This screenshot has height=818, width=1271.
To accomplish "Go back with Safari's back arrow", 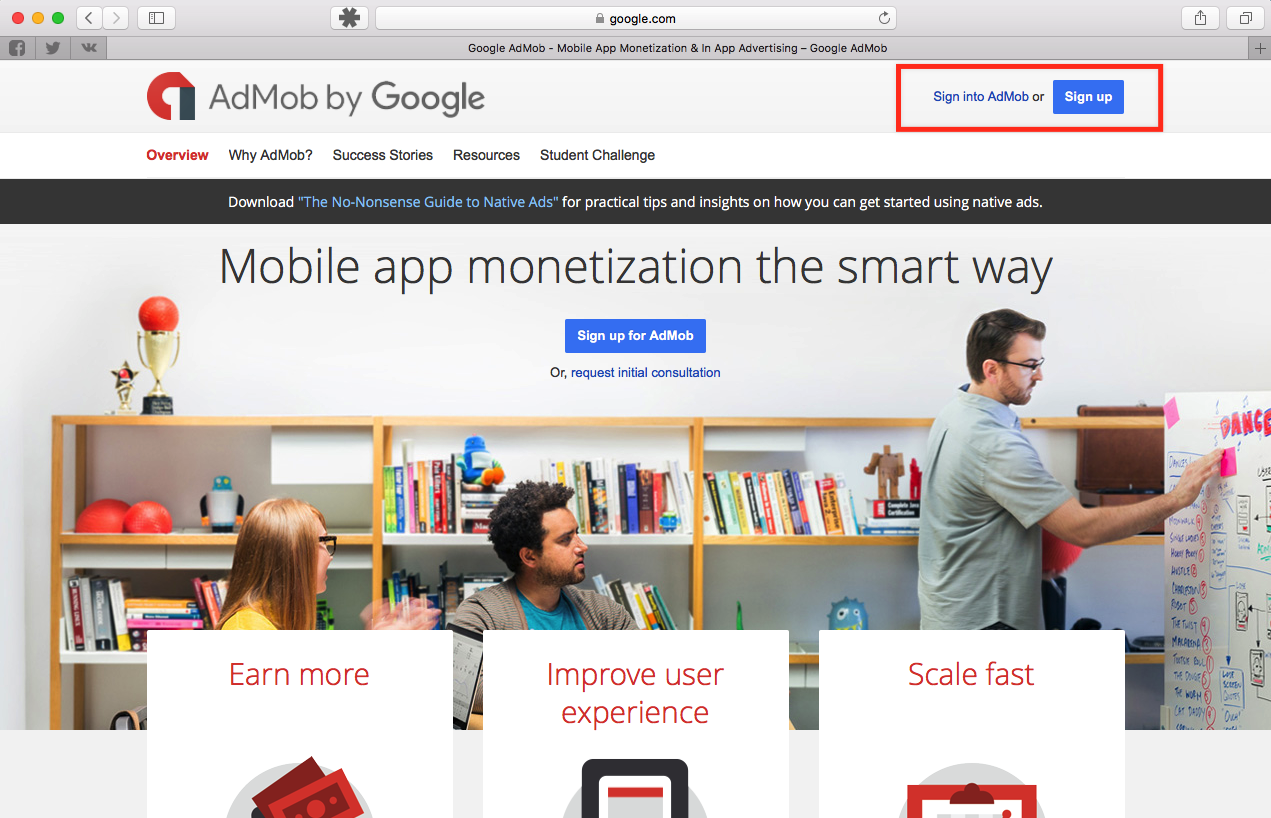I will [89, 17].
